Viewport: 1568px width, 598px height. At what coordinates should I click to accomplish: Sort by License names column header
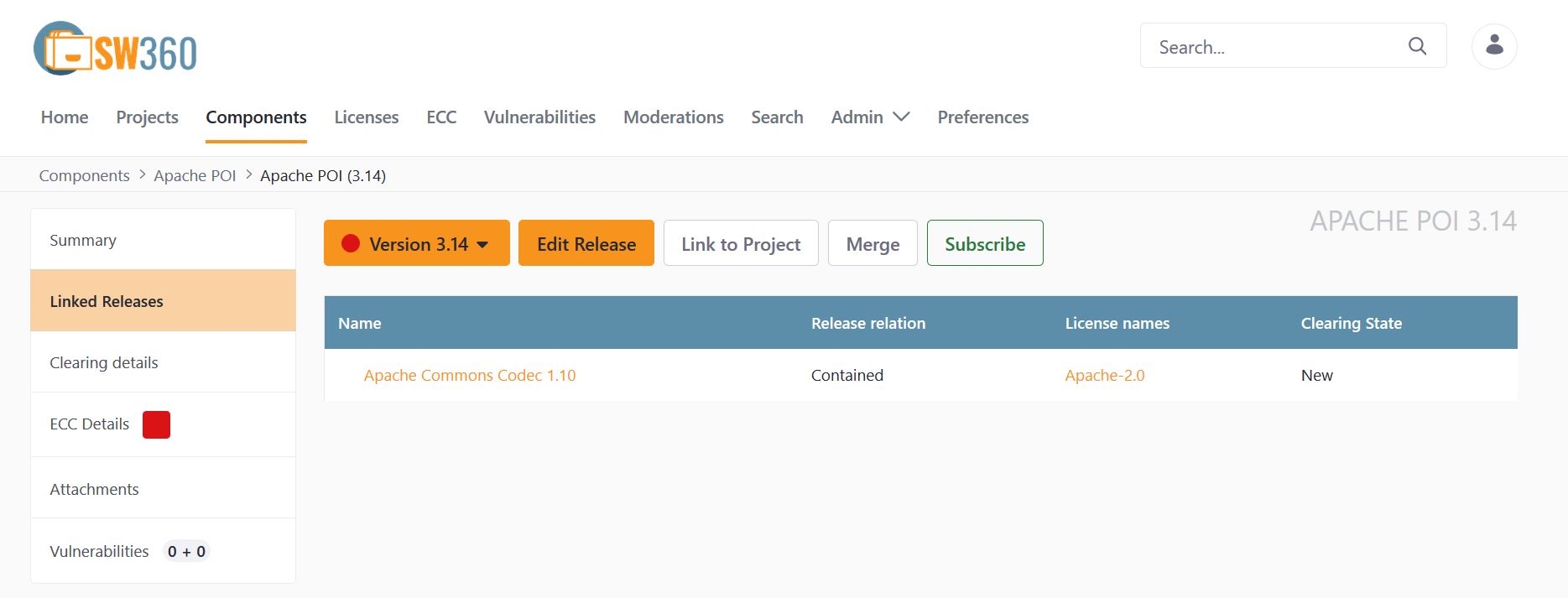click(x=1117, y=323)
